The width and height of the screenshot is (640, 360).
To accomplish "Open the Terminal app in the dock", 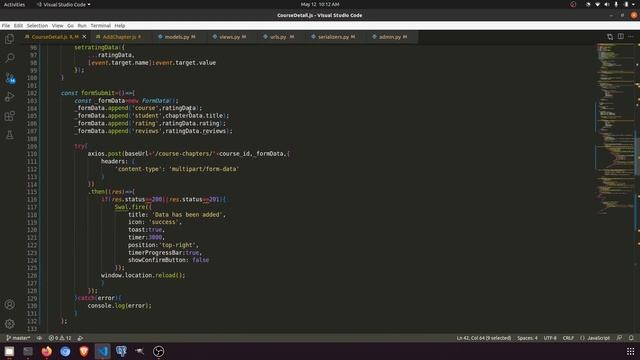I will 28,351.
